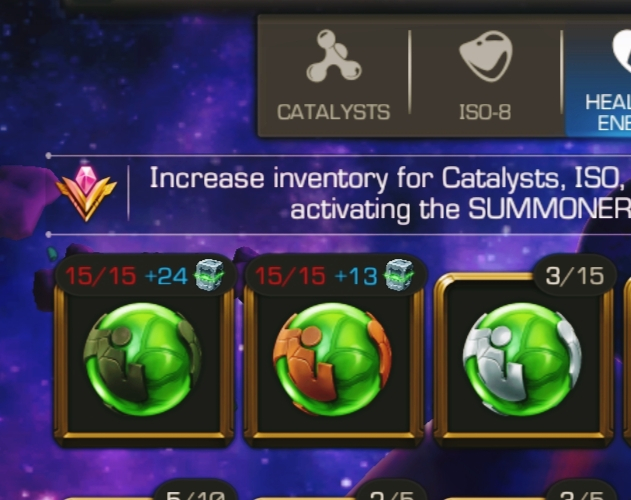Select the green potion with dark olive plating
631x500 pixels.
pos(143,359)
